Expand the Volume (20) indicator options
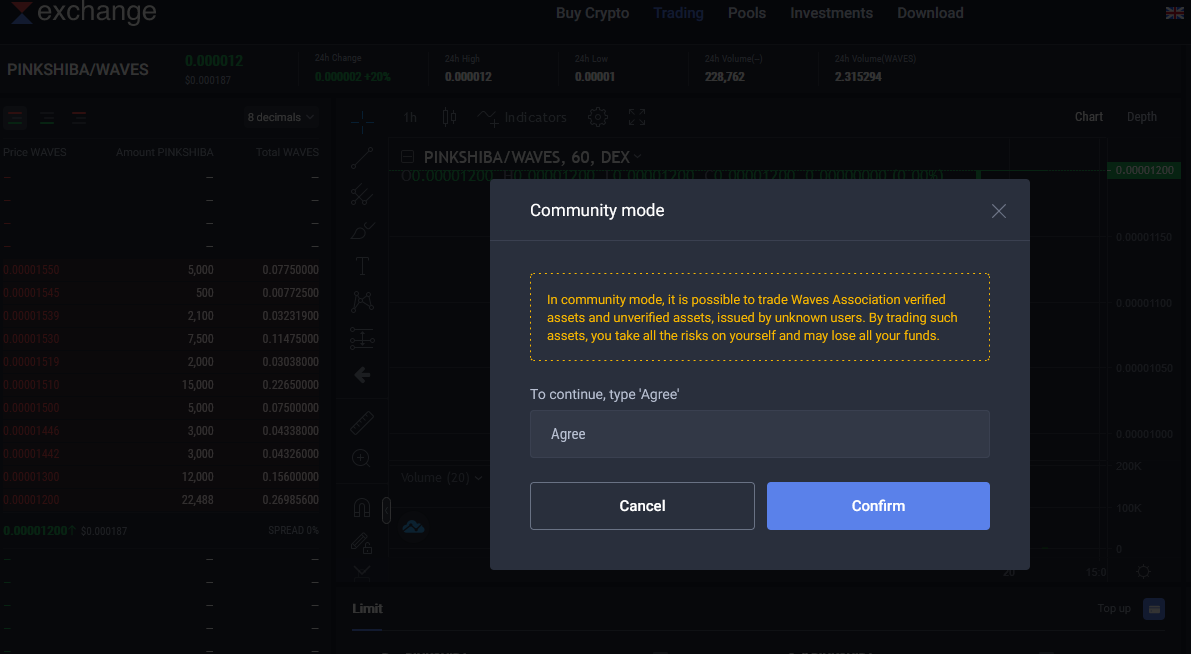 [x=479, y=478]
